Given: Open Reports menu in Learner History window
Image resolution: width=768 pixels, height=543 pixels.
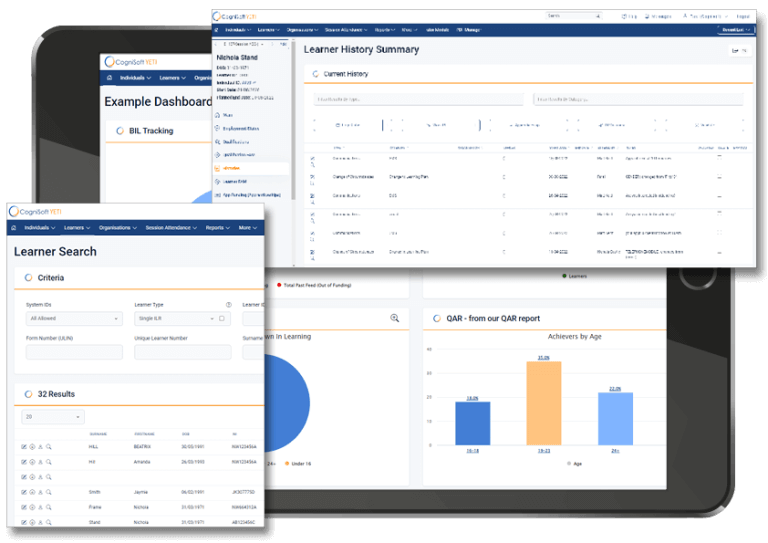Looking at the screenshot, I should click(x=384, y=30).
